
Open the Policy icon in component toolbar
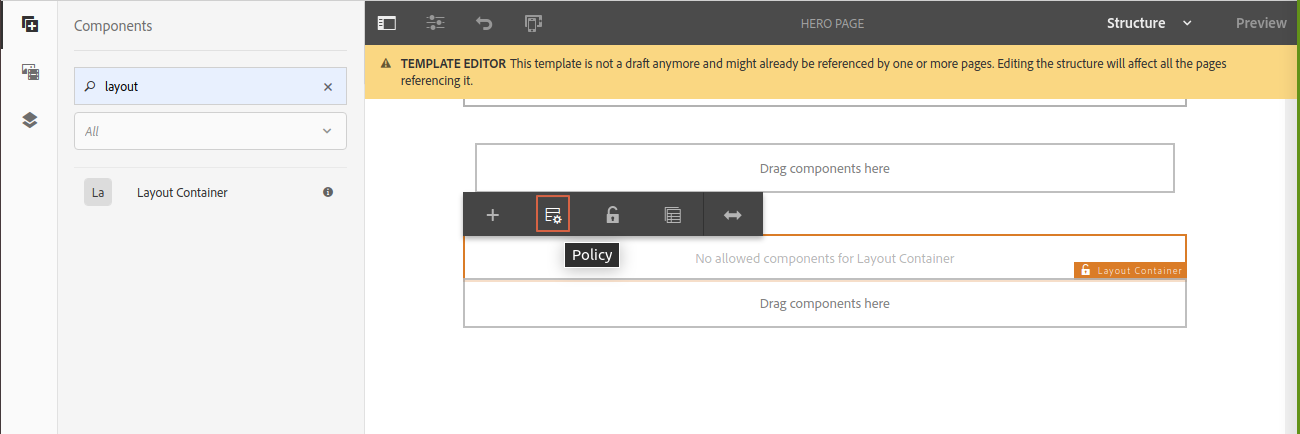click(553, 215)
